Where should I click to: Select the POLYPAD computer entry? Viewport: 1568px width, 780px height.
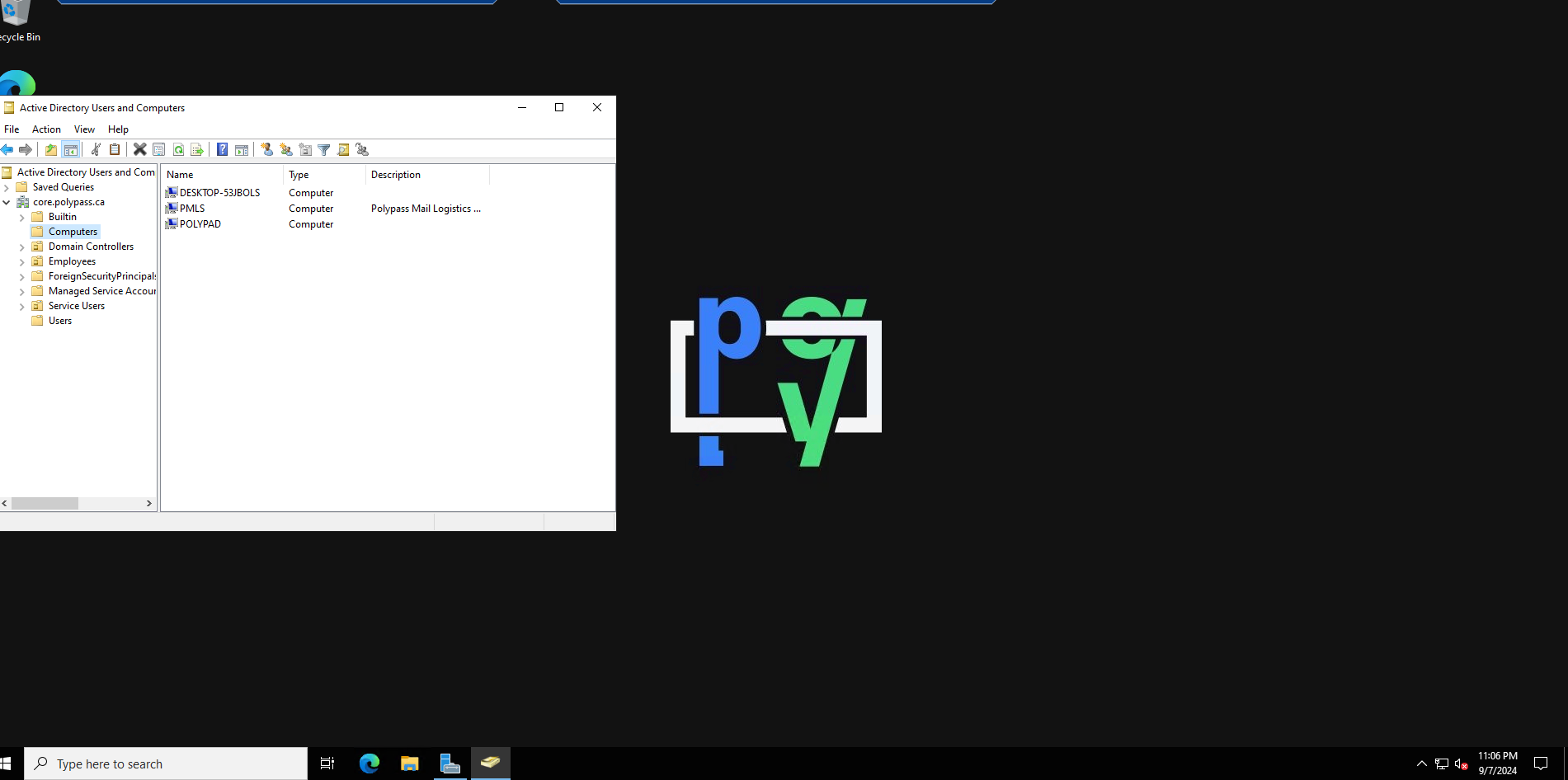[200, 224]
